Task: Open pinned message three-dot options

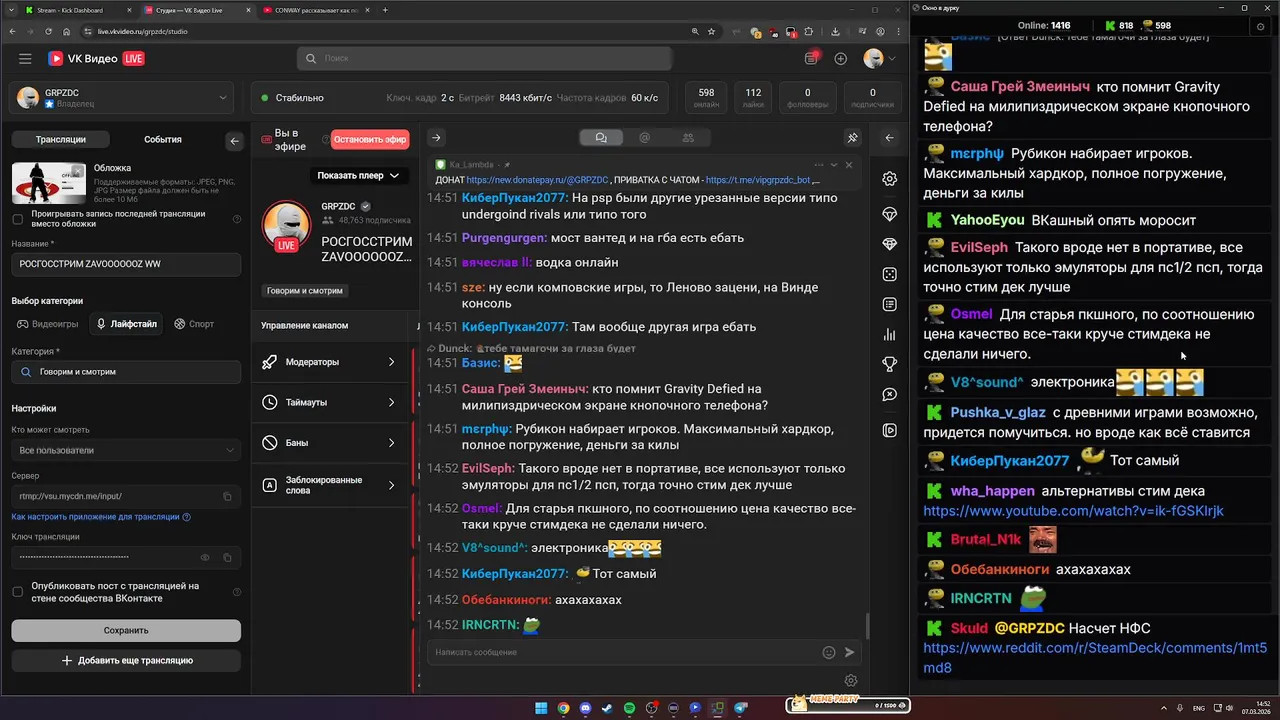Action: 819,165
